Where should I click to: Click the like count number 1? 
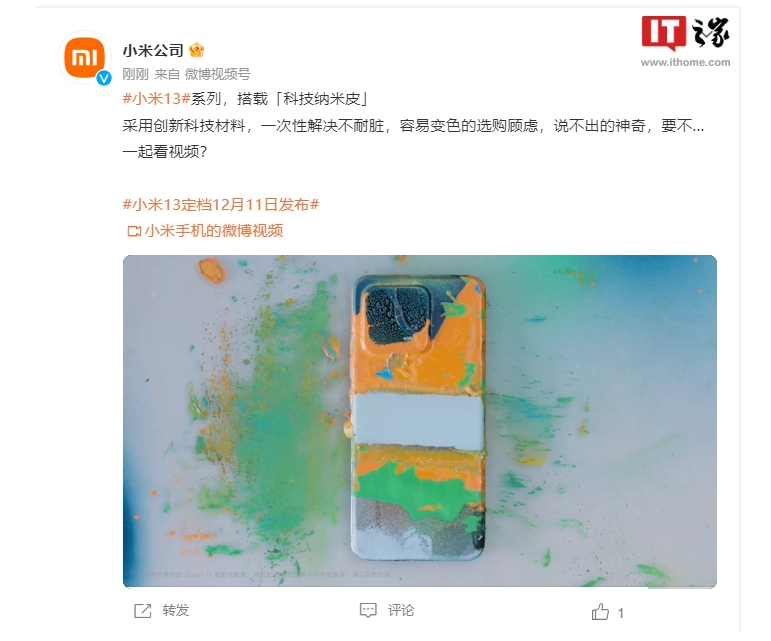(621, 613)
